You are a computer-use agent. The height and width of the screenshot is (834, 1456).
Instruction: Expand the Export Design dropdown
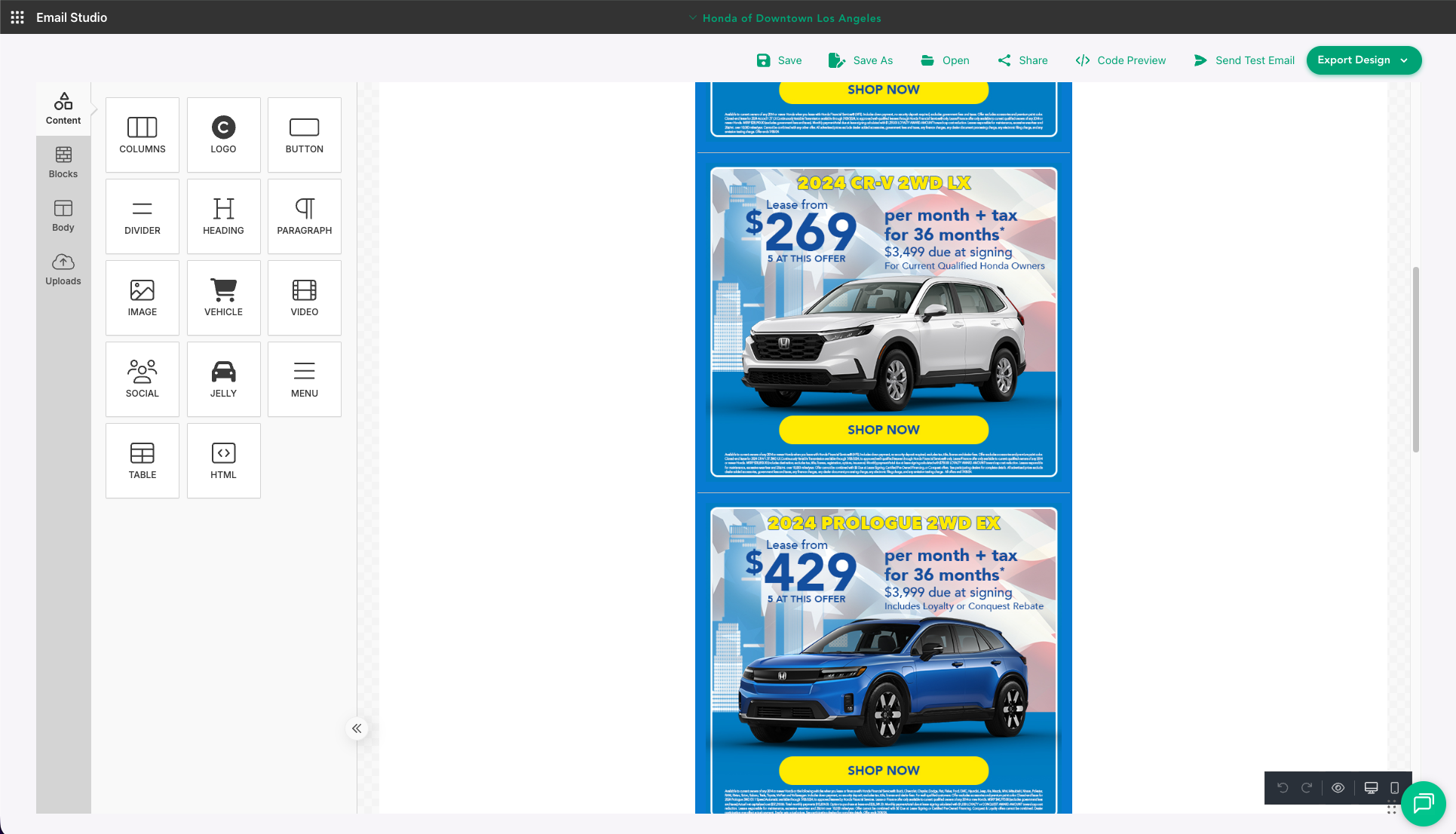tap(1364, 60)
